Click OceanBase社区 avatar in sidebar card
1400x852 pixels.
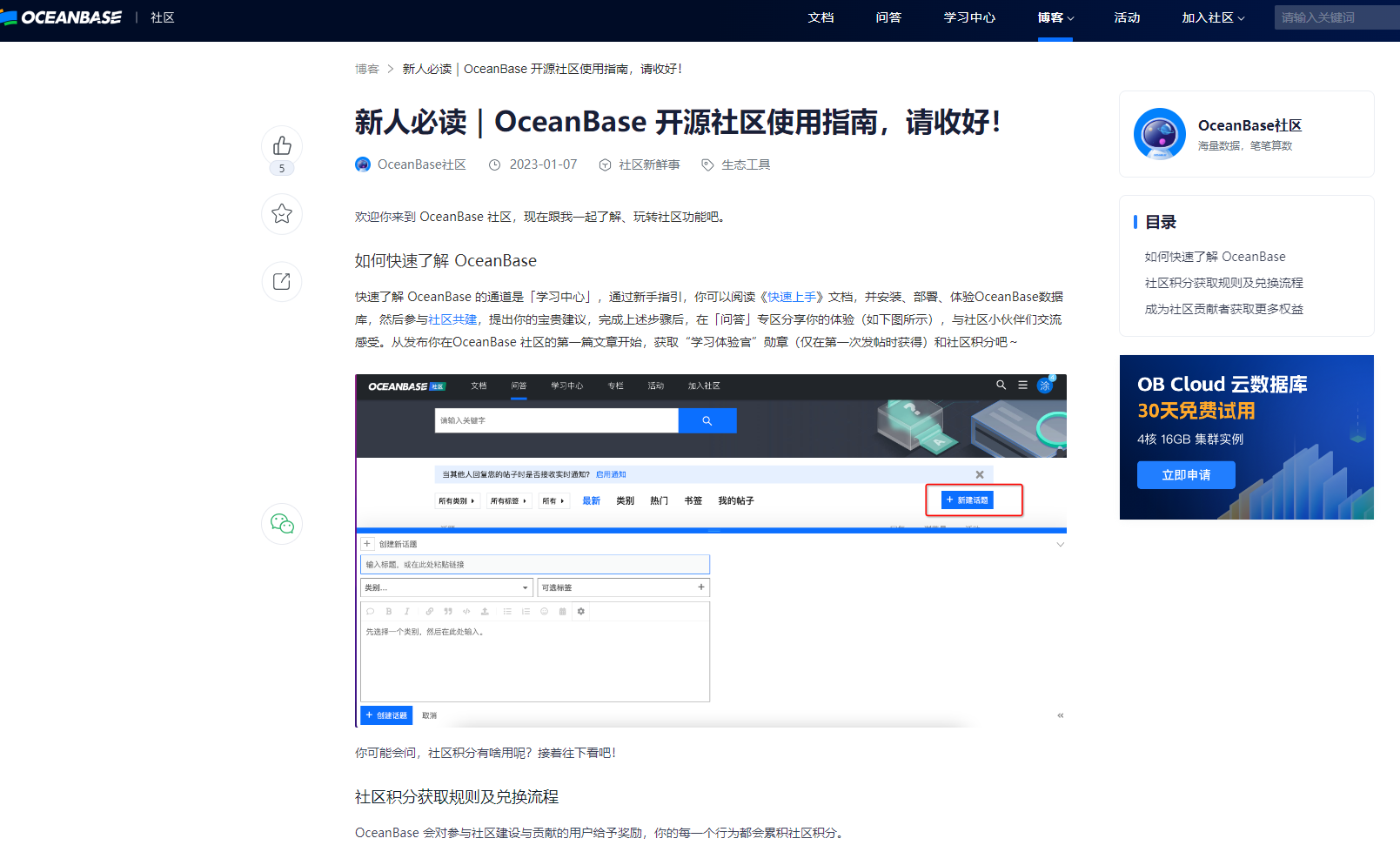[x=1160, y=134]
